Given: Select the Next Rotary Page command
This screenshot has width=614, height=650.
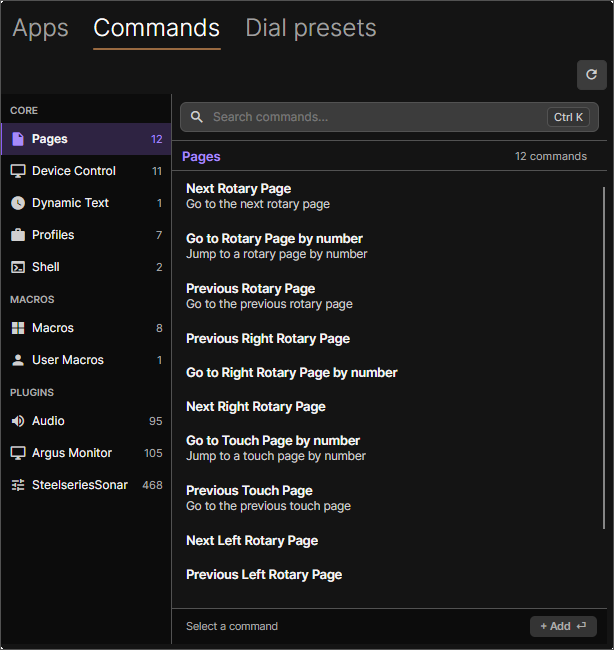Looking at the screenshot, I should pos(388,196).
